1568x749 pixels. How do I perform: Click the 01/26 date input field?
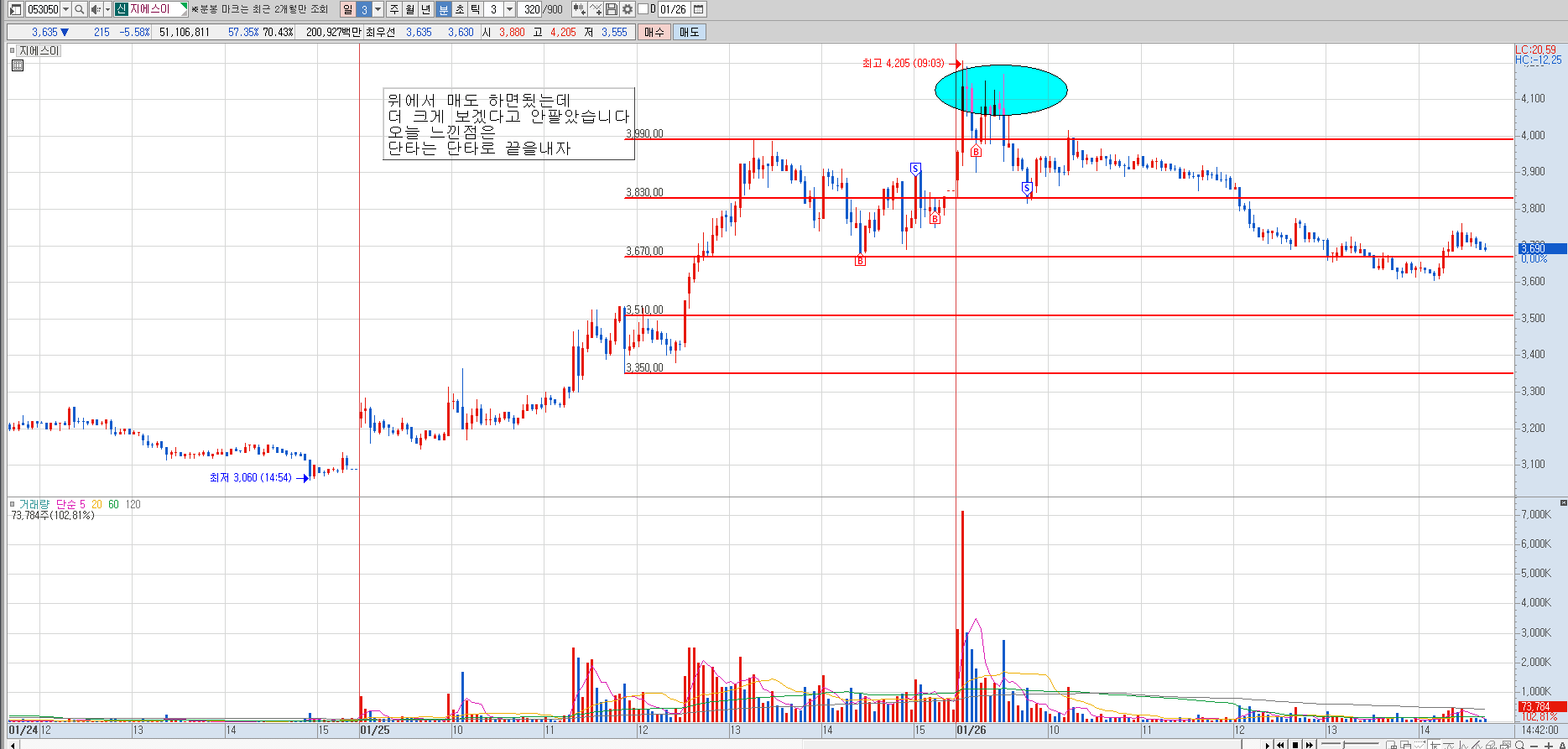point(673,9)
